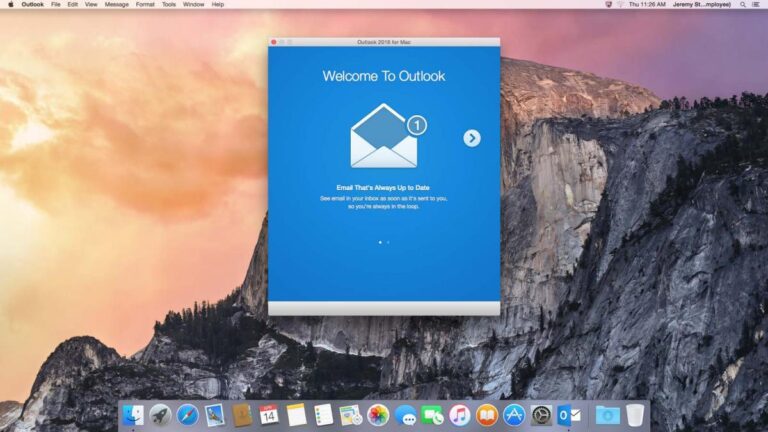Open Contacts book icon in Dock

(242, 415)
